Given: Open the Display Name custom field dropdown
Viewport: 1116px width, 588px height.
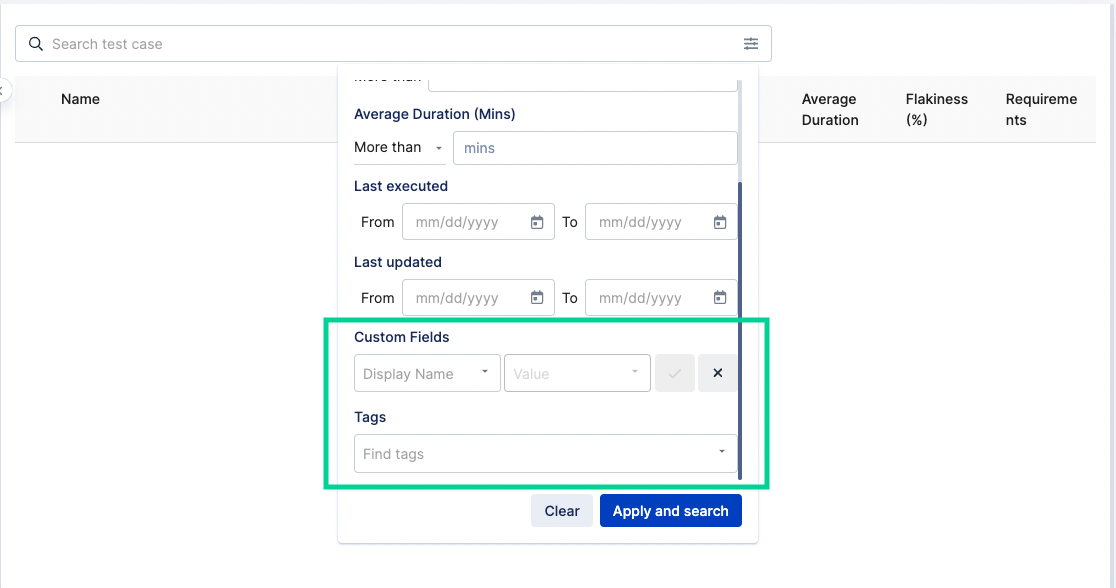Looking at the screenshot, I should point(427,372).
